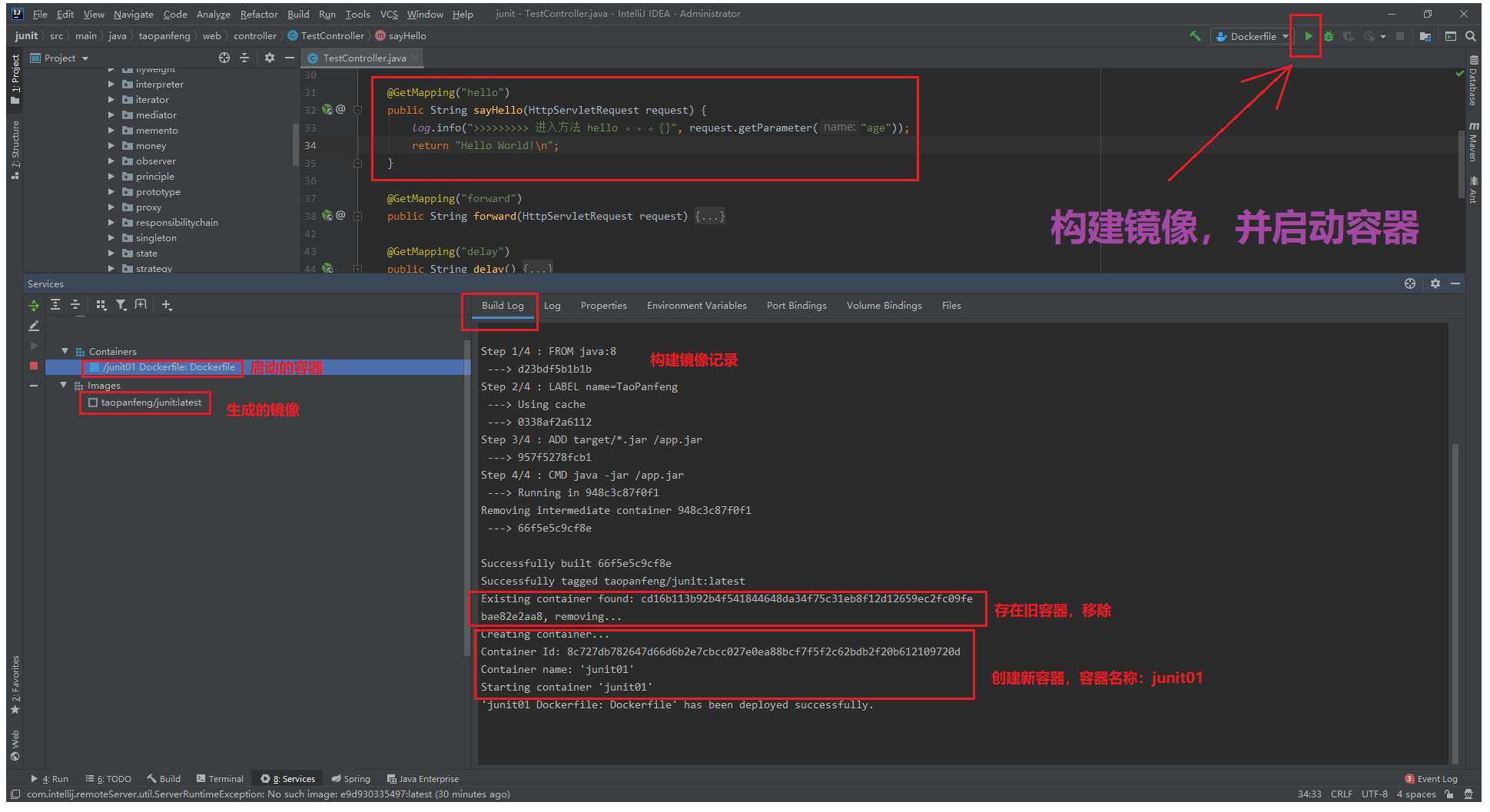Click the Services tree vertical scrollbar

466,499
